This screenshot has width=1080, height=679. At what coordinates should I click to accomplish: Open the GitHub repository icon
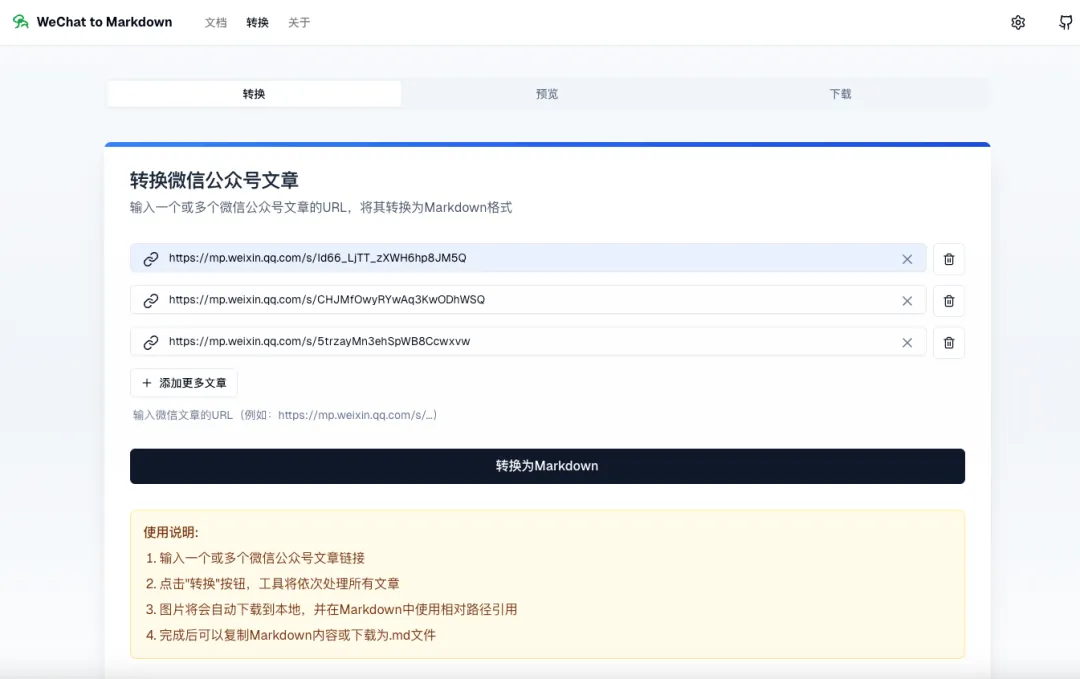pos(1066,22)
